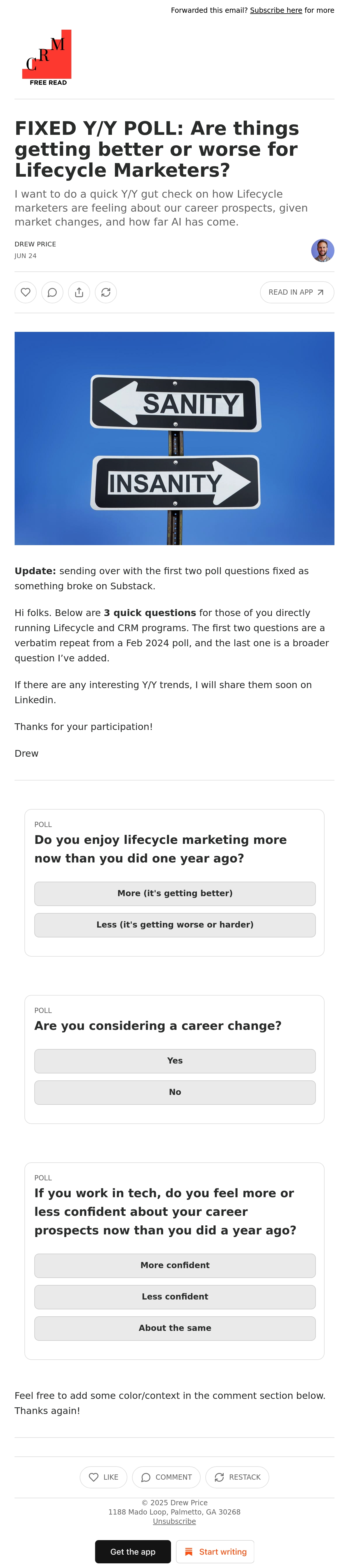
Task: Open comments via the speech bubble icon
Action: pyautogui.click(x=52, y=292)
